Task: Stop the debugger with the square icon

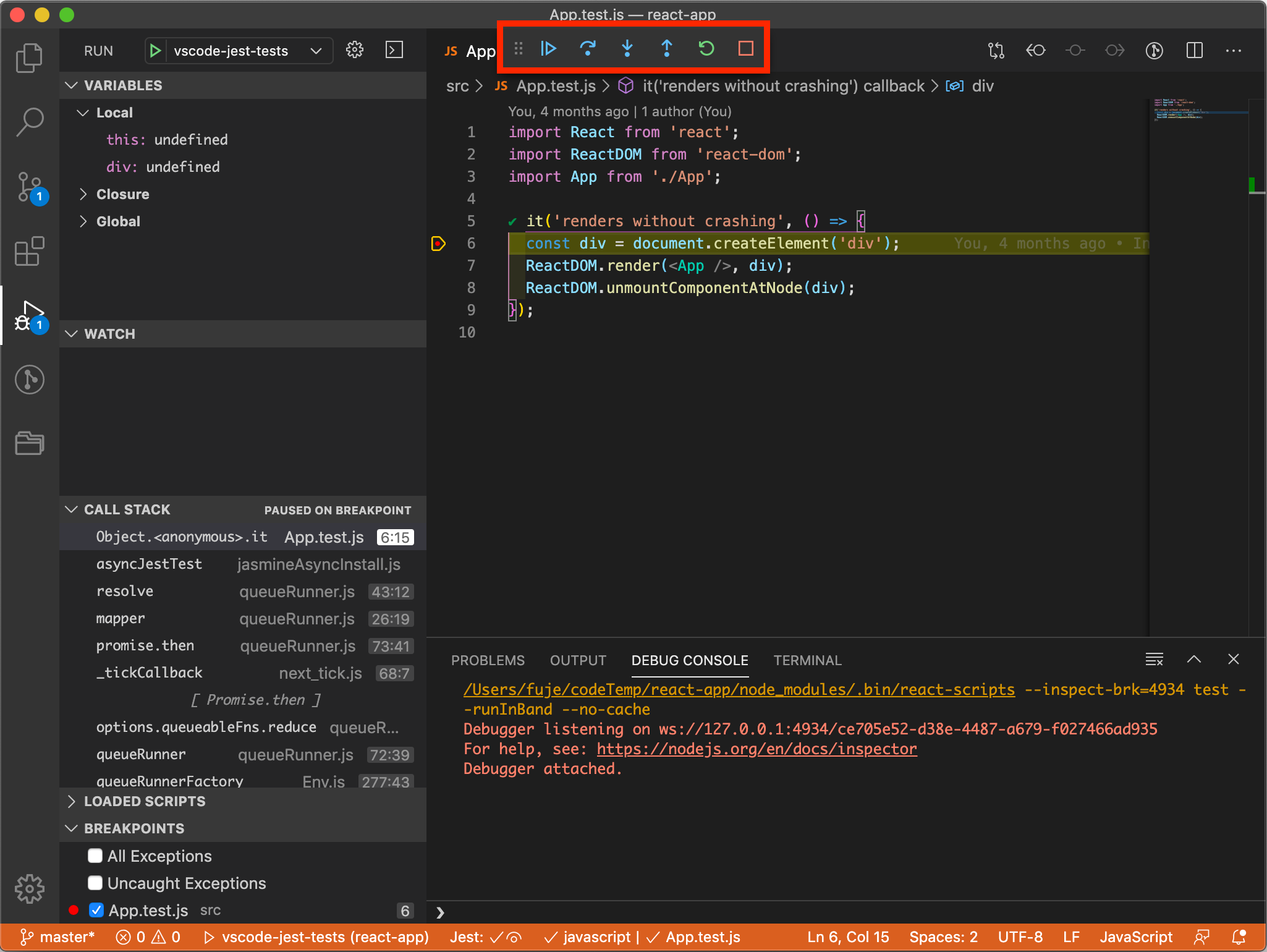Action: pos(746,48)
